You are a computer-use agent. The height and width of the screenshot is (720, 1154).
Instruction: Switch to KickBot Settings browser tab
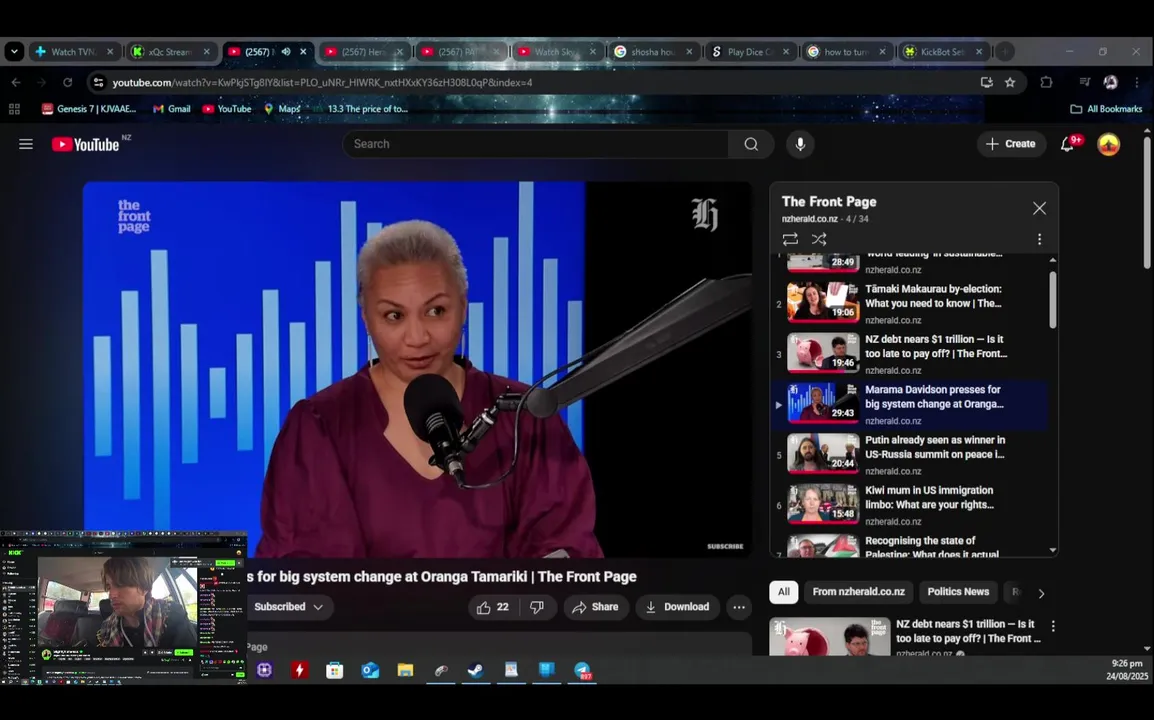943,52
